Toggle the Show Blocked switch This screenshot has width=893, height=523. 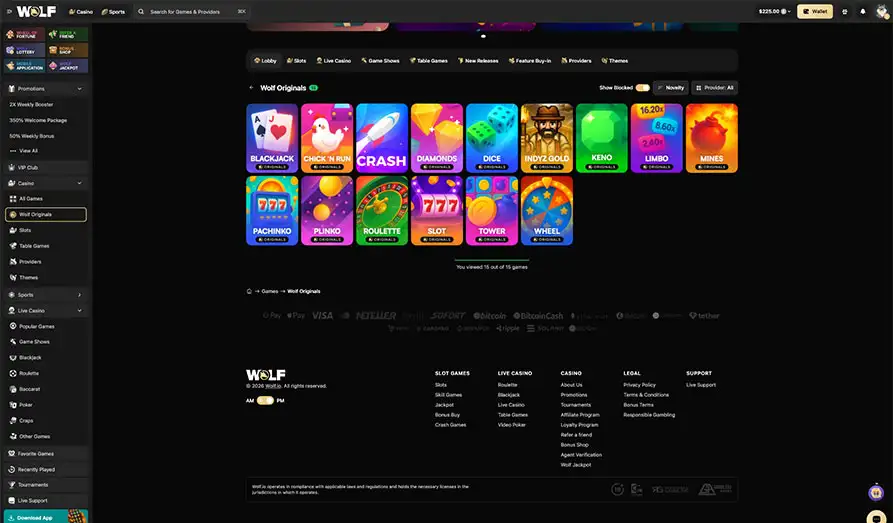(642, 88)
